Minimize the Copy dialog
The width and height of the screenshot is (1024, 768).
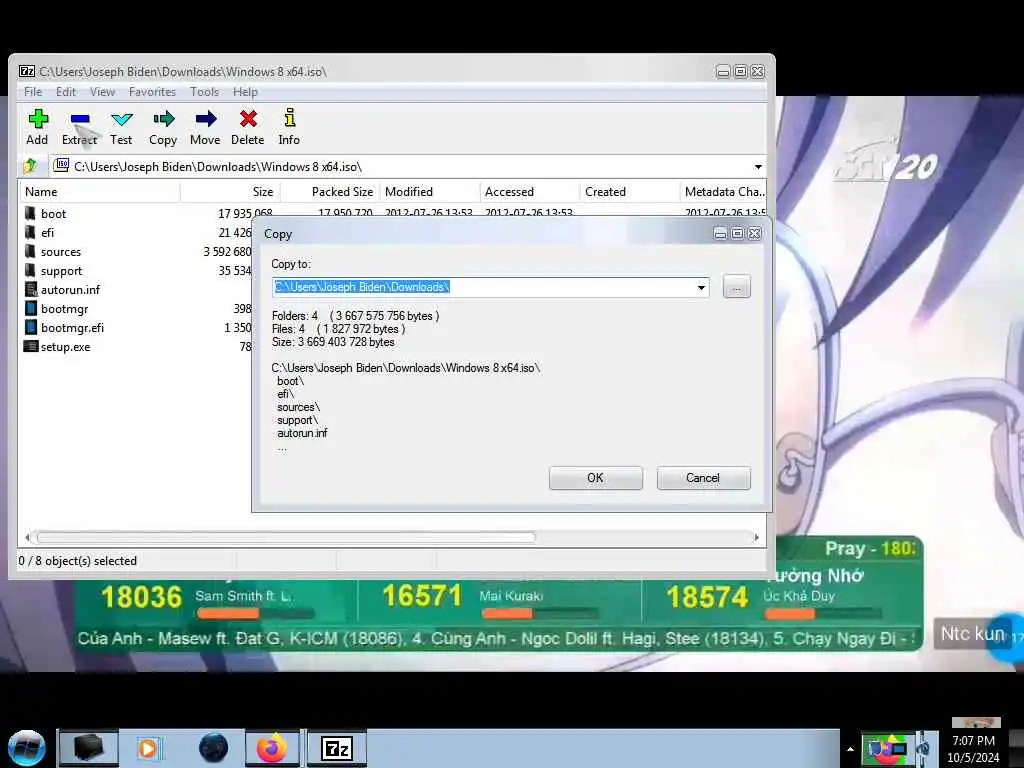tap(720, 234)
